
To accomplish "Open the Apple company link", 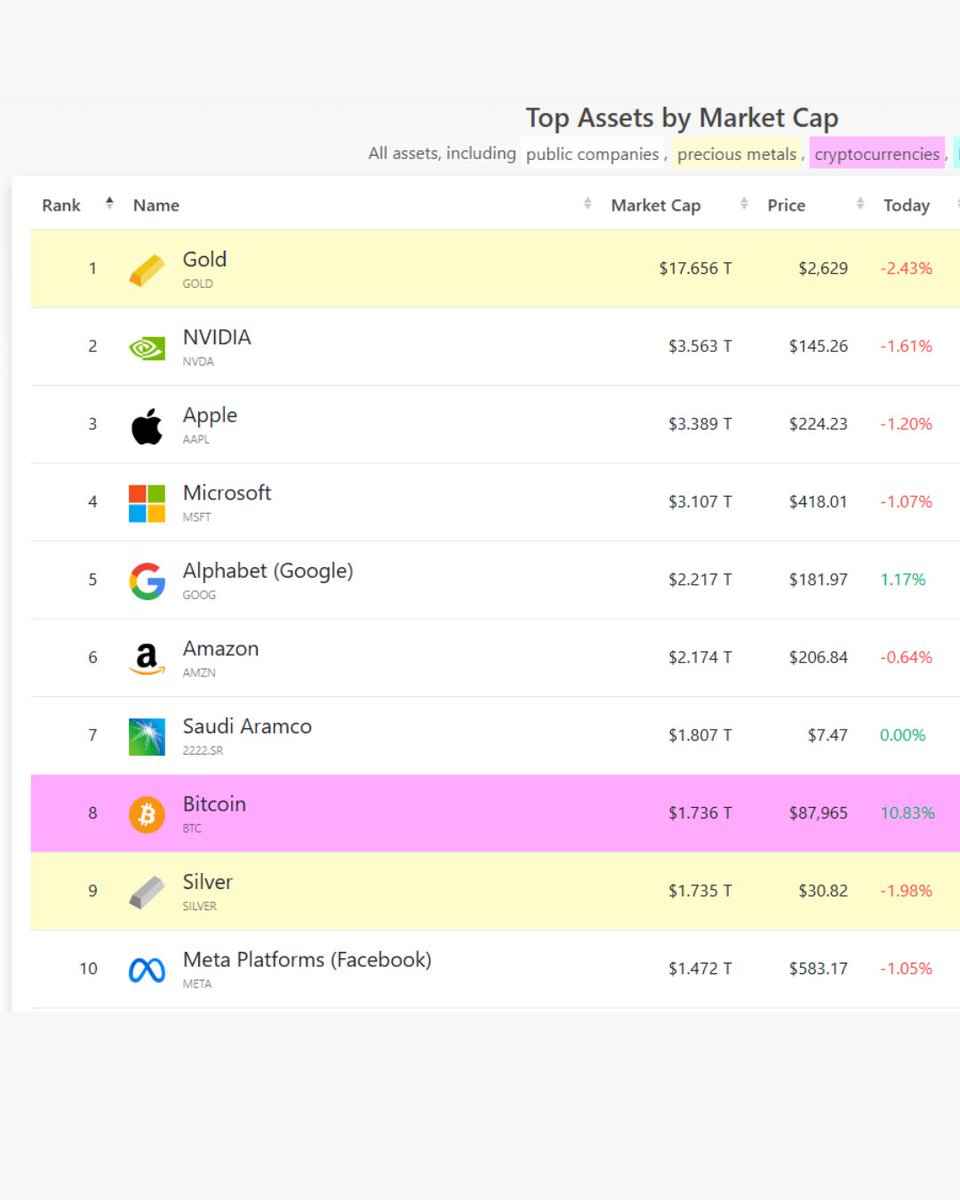I will 210,415.
